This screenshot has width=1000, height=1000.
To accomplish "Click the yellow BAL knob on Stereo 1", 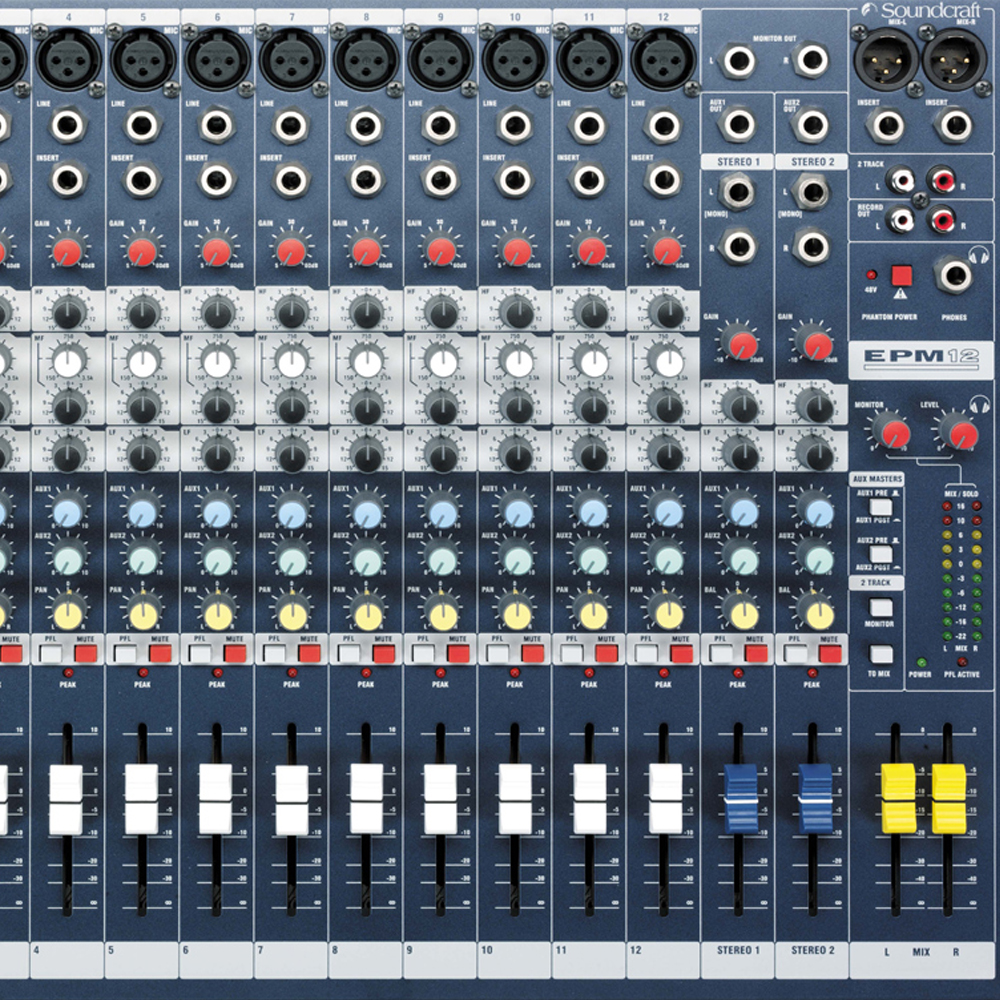I will tap(742, 614).
